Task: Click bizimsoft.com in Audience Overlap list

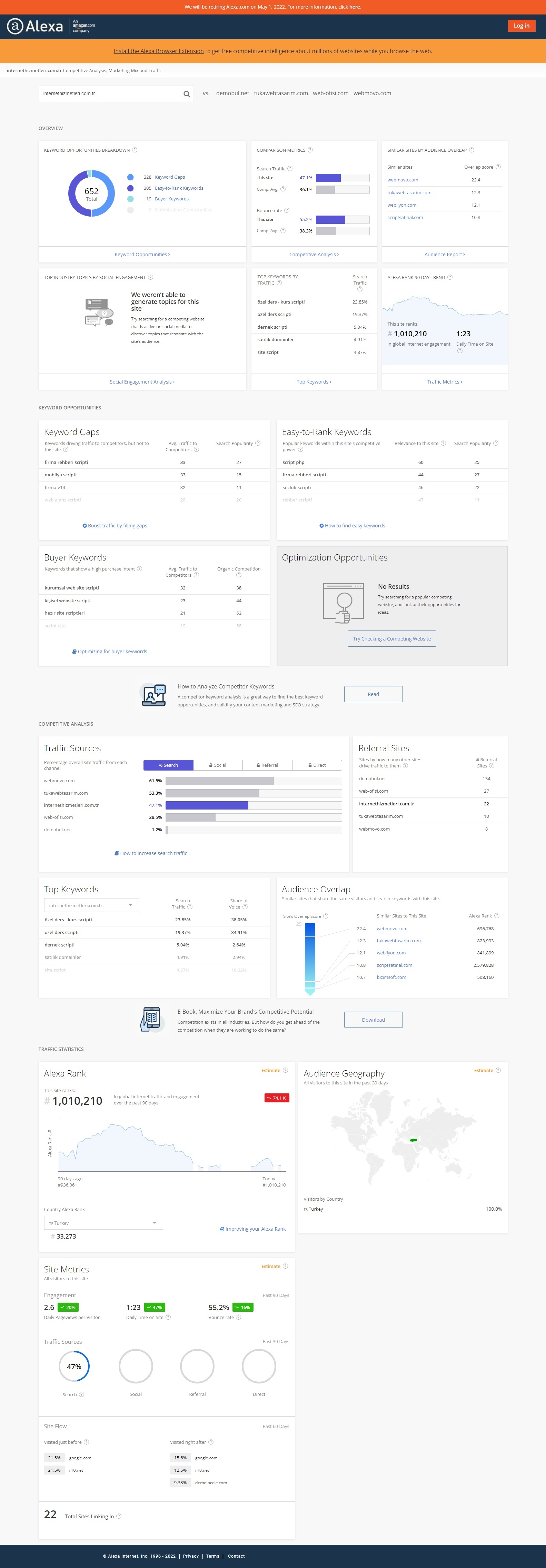Action: [391, 977]
